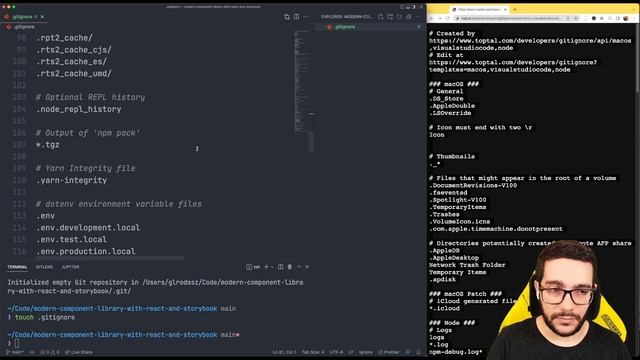Click the main branch status bar item
The image size is (640, 360).
click(15, 352)
